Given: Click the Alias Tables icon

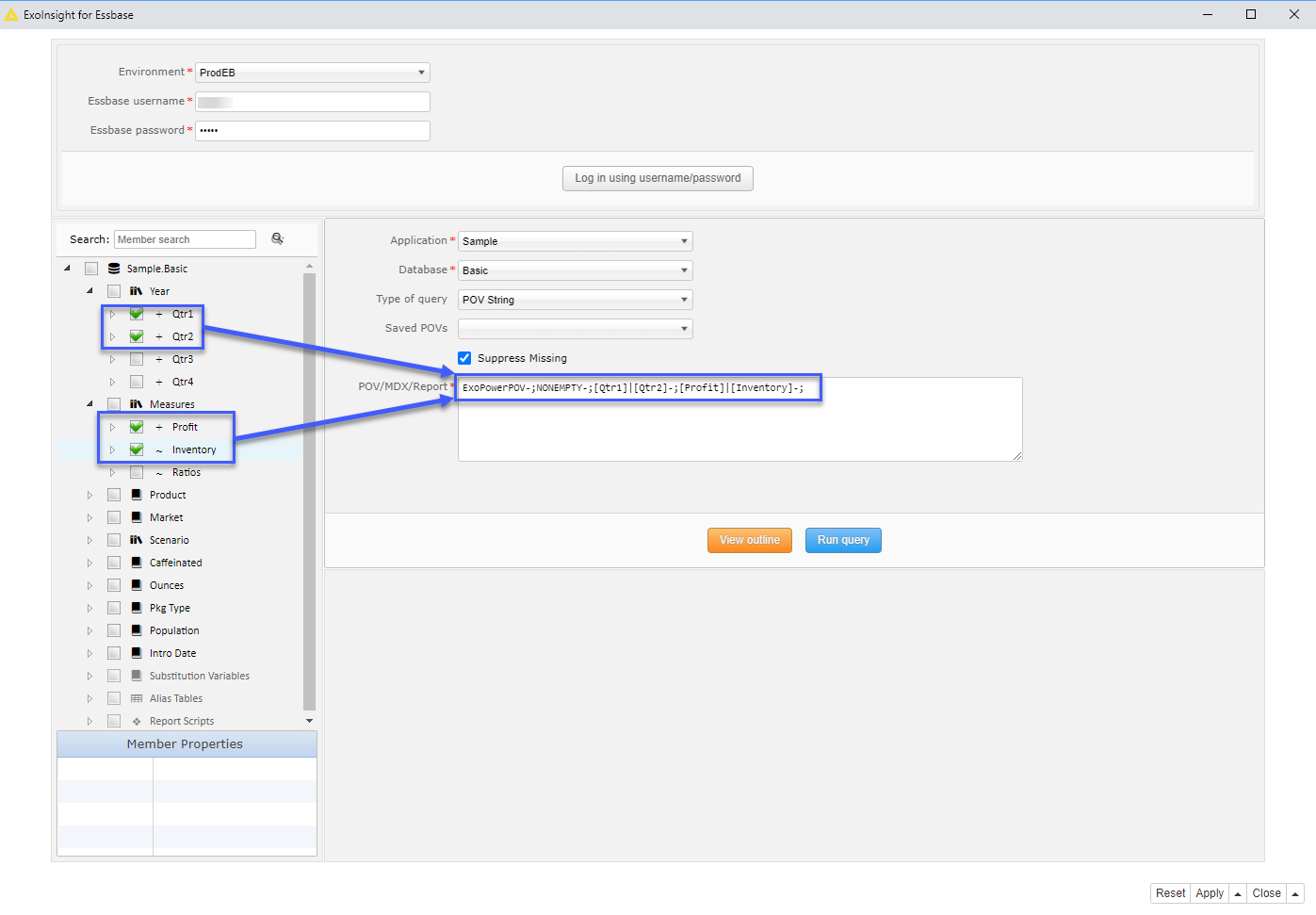Looking at the screenshot, I should 137,698.
